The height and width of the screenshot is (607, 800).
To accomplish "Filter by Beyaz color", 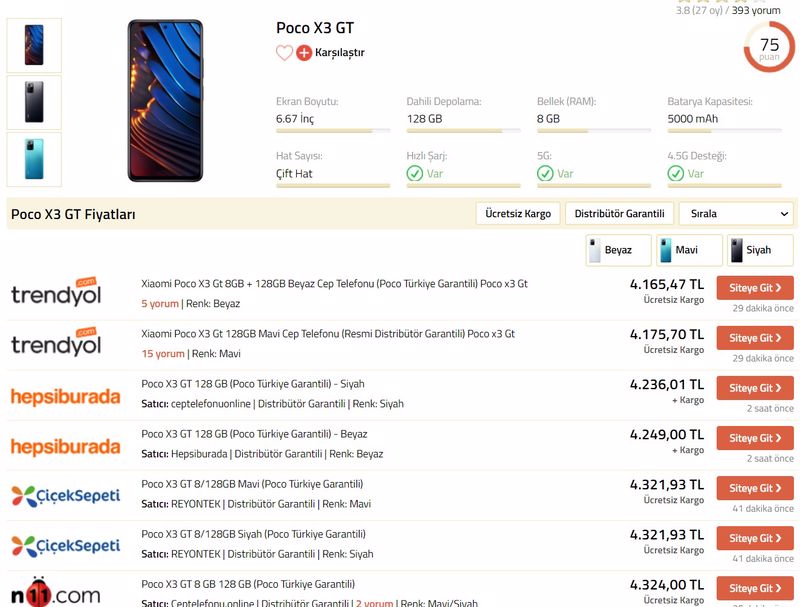I will pos(618,250).
